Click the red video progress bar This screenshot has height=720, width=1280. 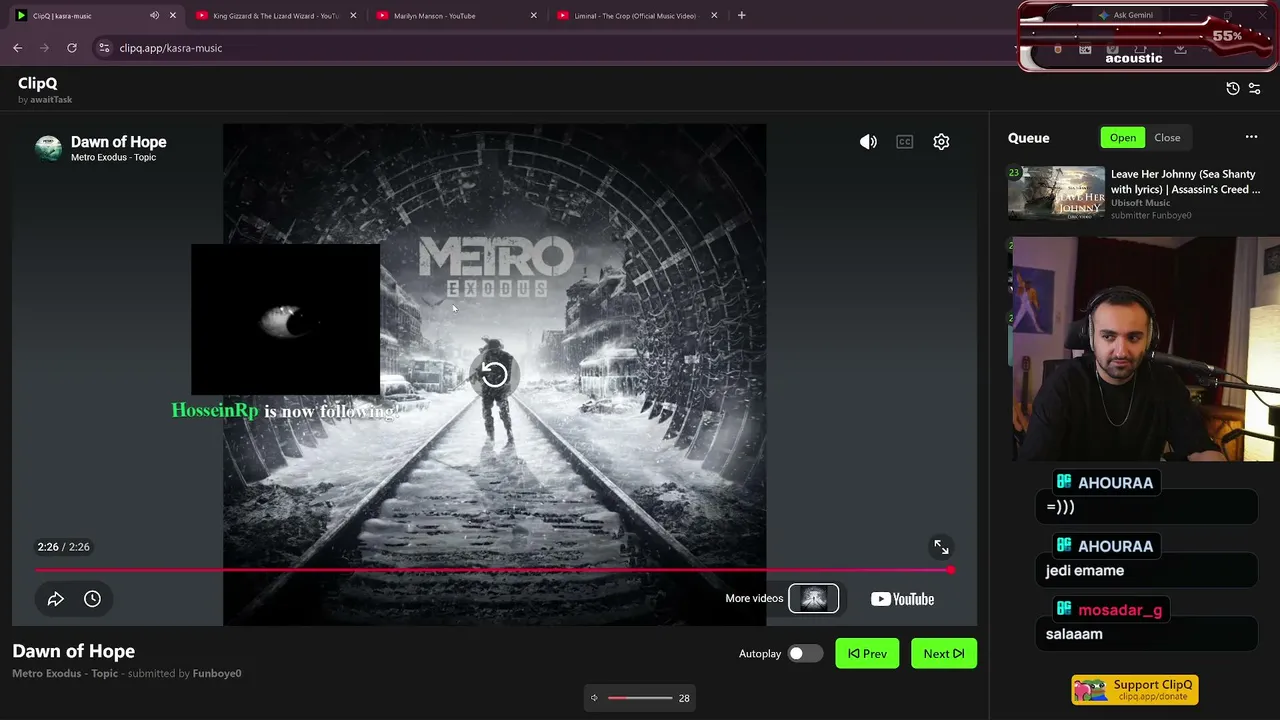(494, 570)
